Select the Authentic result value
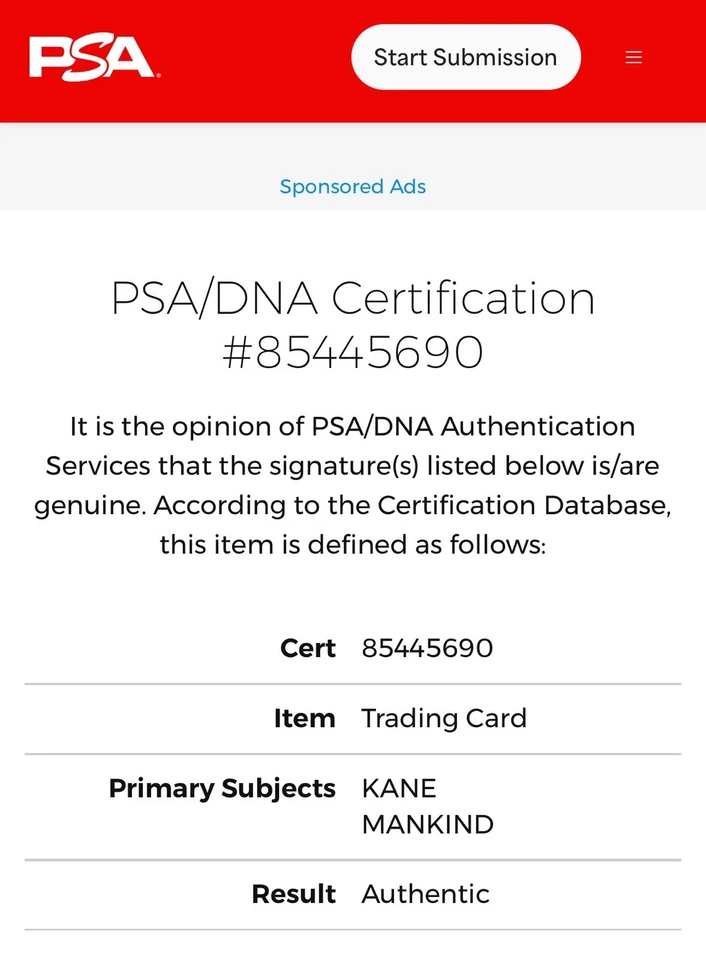Screen dimensions: 706x960 [x=425, y=894]
